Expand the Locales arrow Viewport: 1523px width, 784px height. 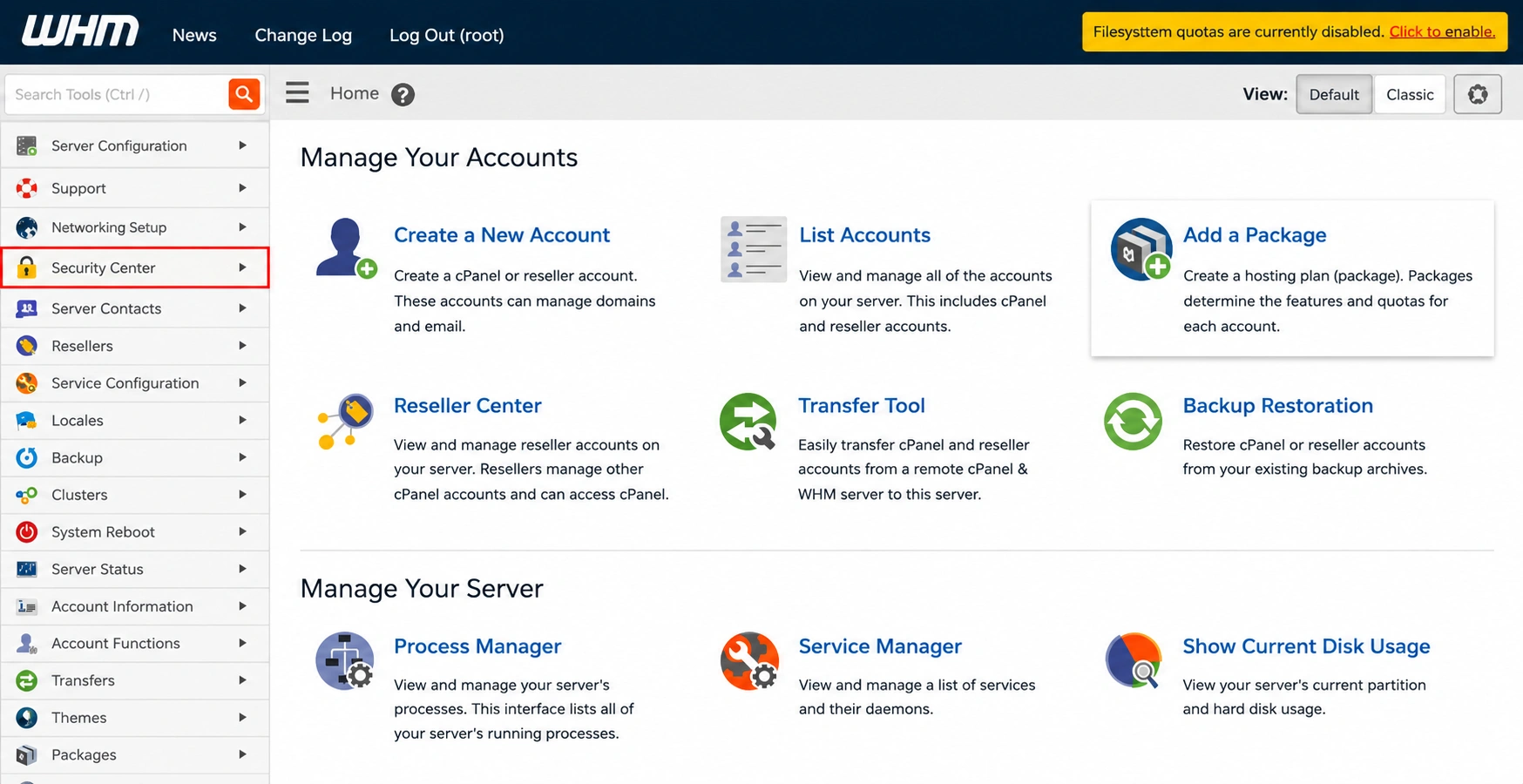point(242,421)
